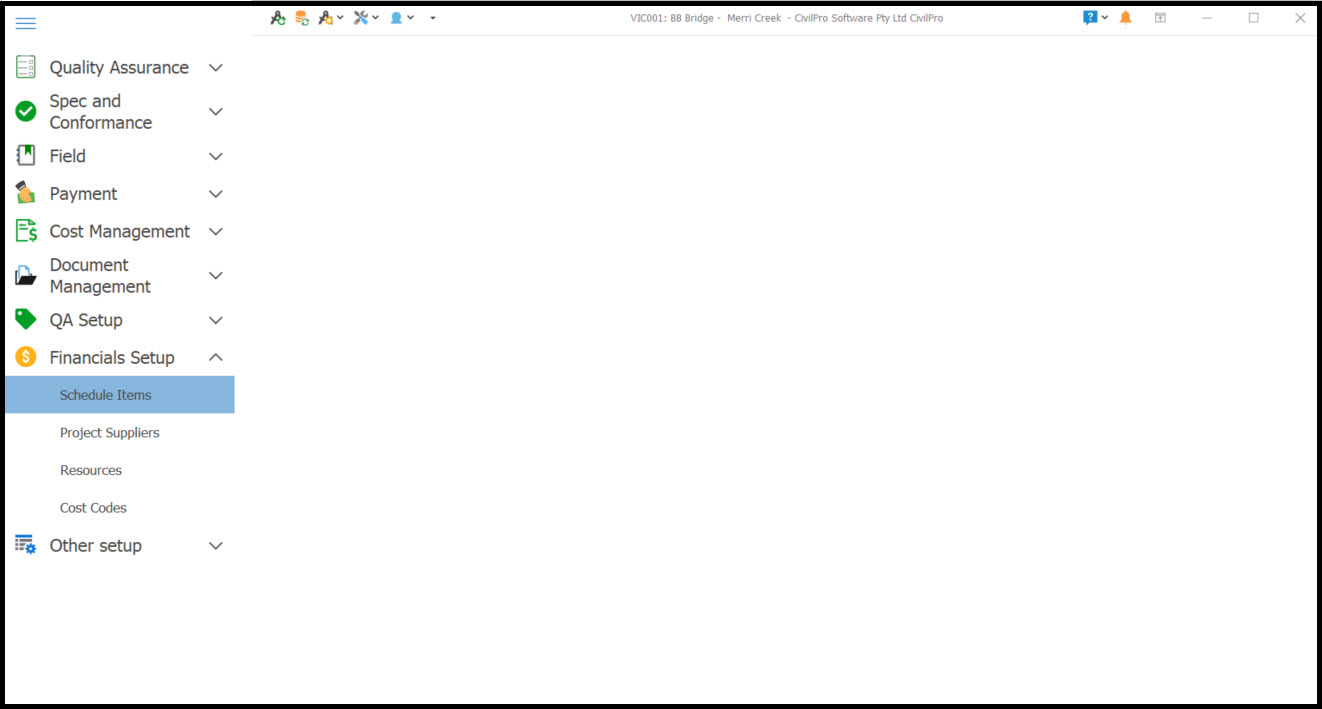The height and width of the screenshot is (709, 1322).
Task: Go to Resources
Action: click(91, 471)
